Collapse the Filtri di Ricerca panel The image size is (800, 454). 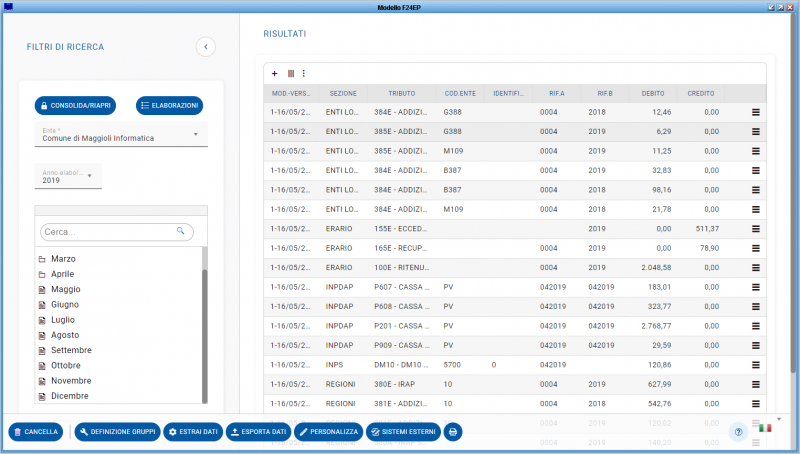(205, 46)
